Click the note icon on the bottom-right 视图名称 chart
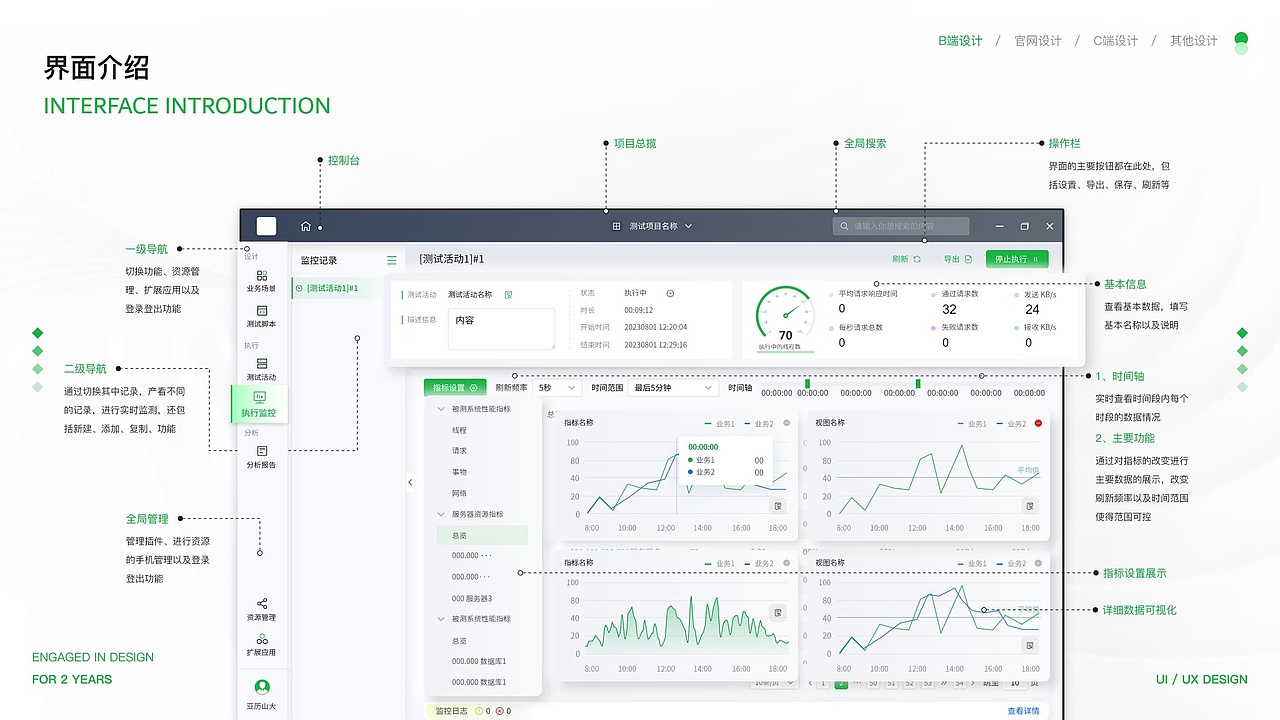1280x720 pixels. pyautogui.click(x=1030, y=645)
